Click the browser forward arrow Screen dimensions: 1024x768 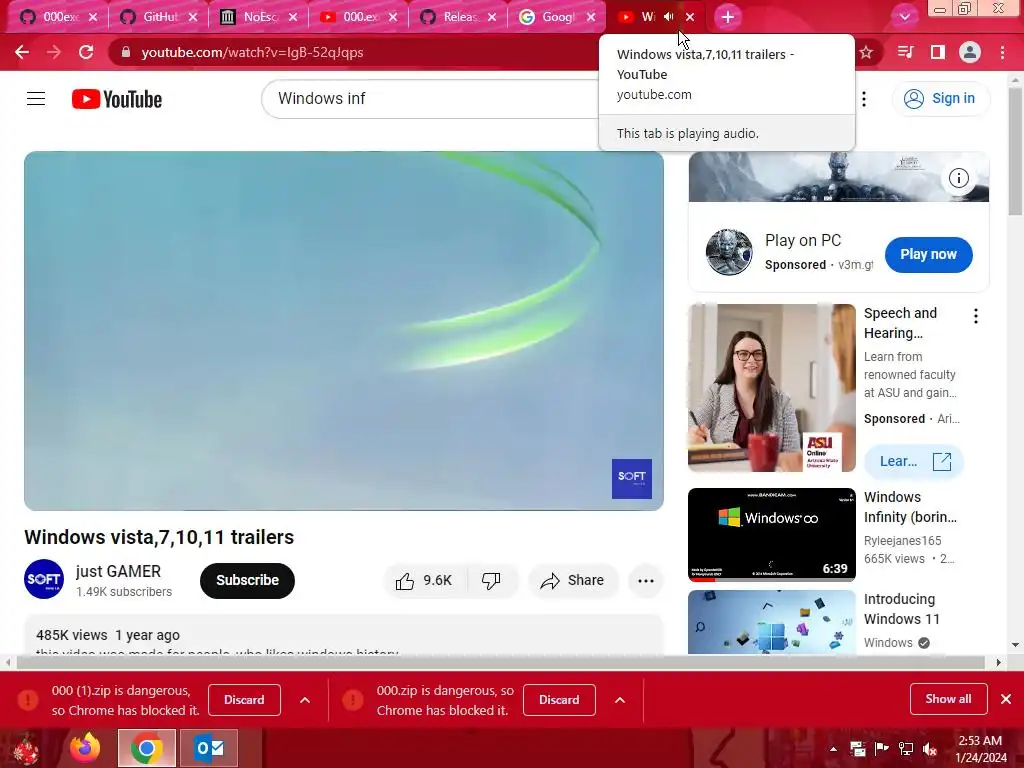[x=54, y=52]
